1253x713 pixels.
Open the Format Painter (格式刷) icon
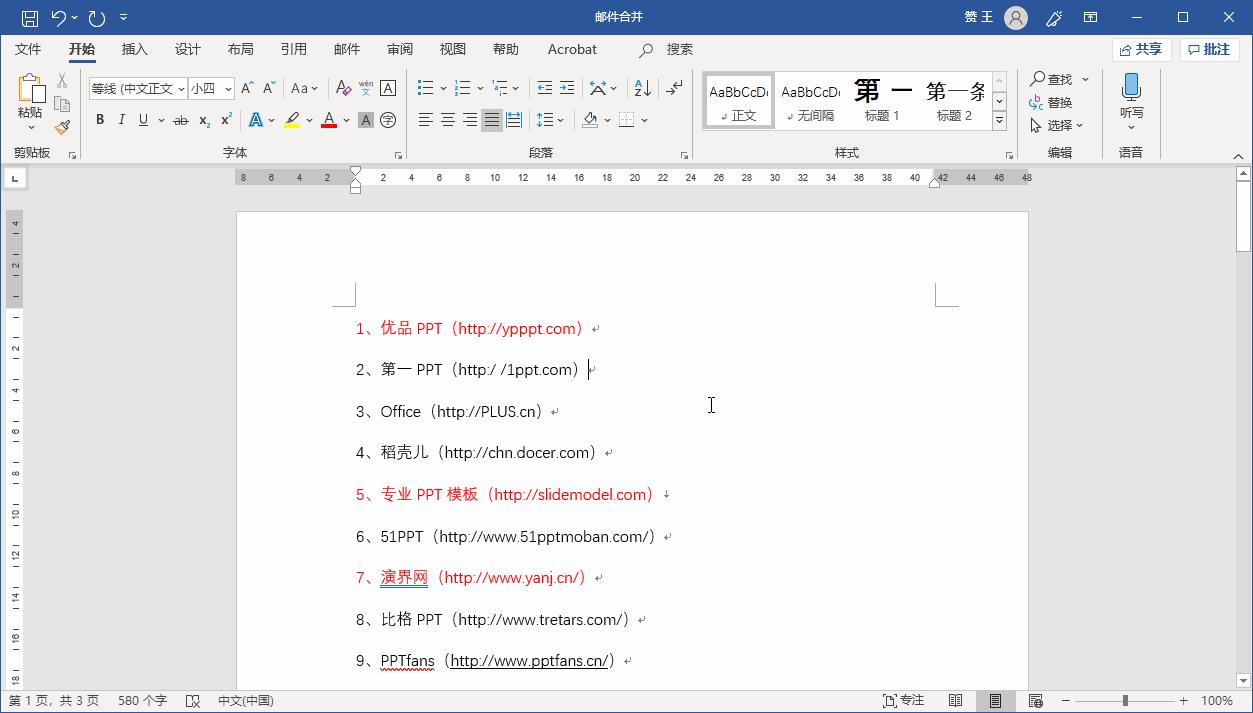click(62, 127)
